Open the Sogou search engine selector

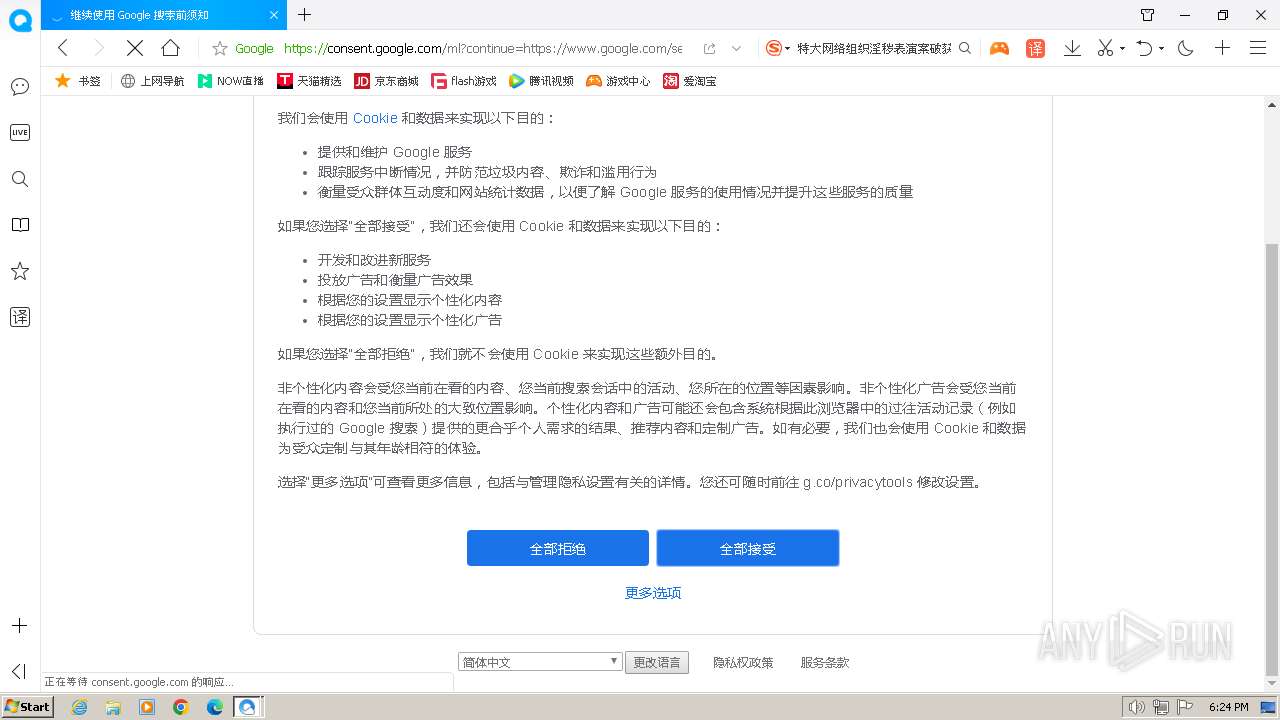coord(778,48)
